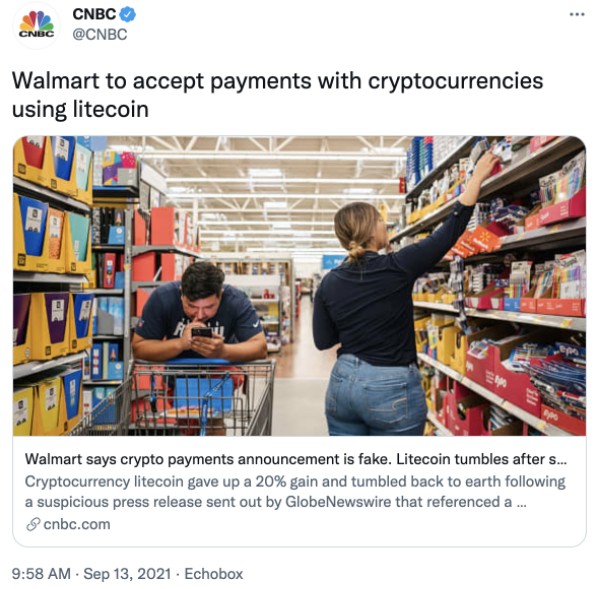Image resolution: width=594 pixels, height=589 pixels.
Task: Open headline 'Walmart says crypto payments announcement is fake'
Action: [x=207, y=459]
